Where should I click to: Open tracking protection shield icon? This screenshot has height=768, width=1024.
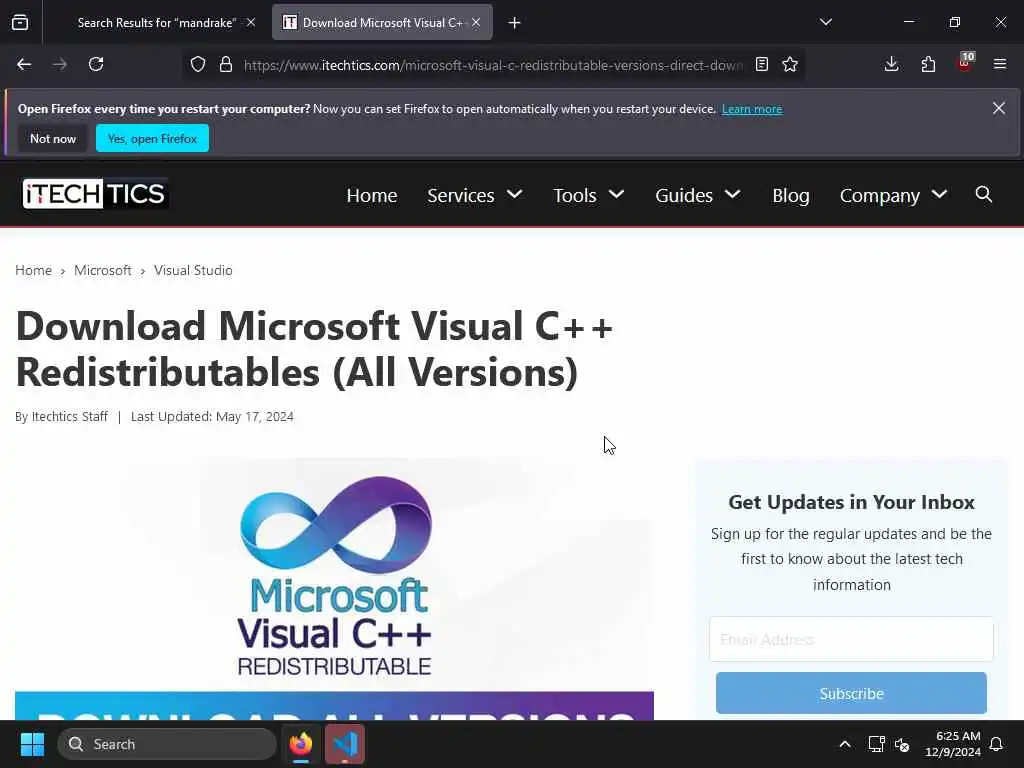(x=198, y=64)
